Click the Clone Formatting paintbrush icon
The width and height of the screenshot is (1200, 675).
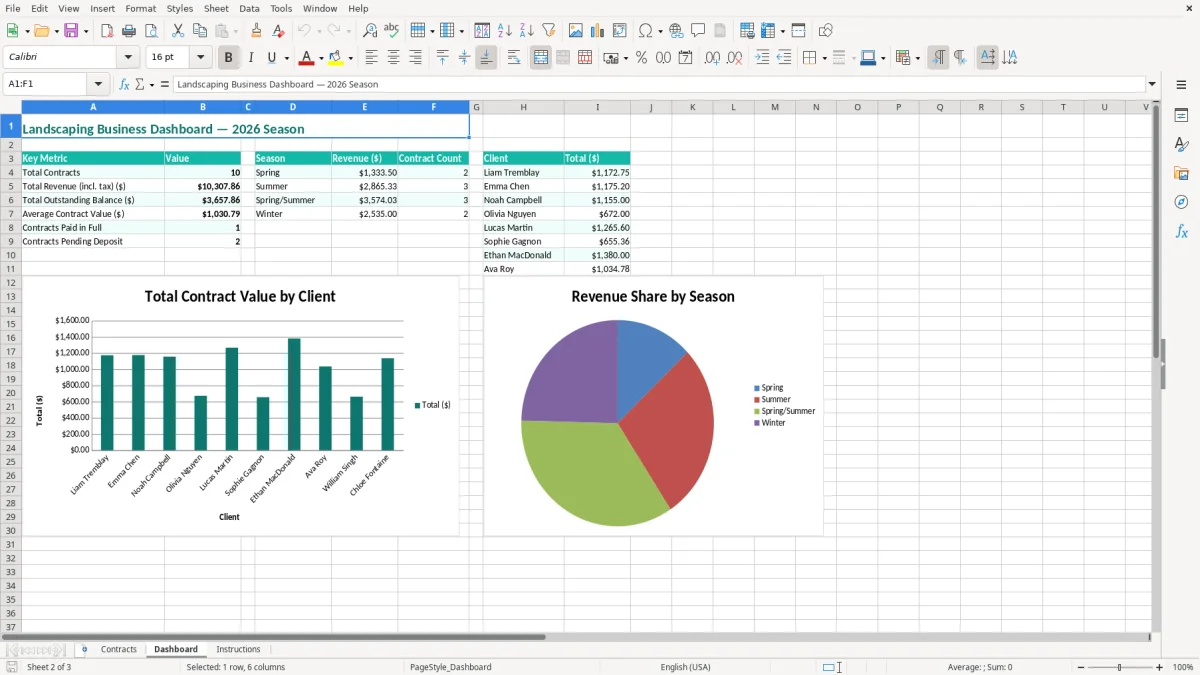[x=257, y=31]
